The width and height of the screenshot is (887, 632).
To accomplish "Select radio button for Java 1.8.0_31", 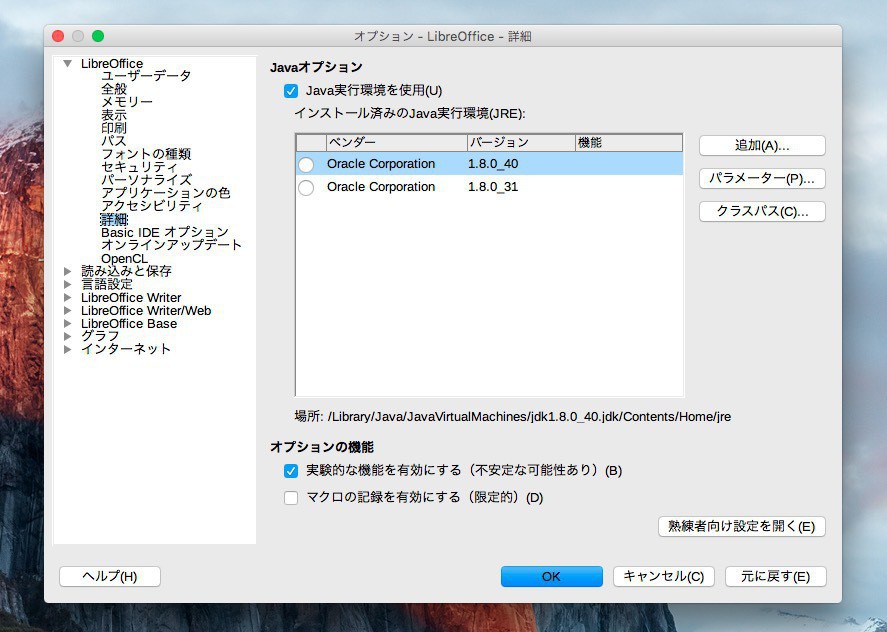I will (x=306, y=187).
